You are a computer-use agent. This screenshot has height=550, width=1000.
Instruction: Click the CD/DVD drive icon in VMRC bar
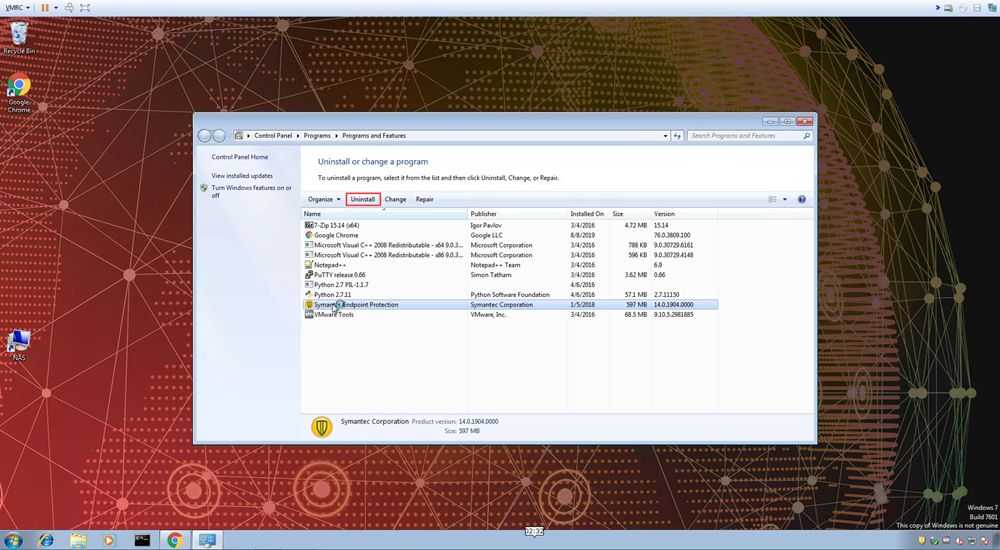pos(963,8)
